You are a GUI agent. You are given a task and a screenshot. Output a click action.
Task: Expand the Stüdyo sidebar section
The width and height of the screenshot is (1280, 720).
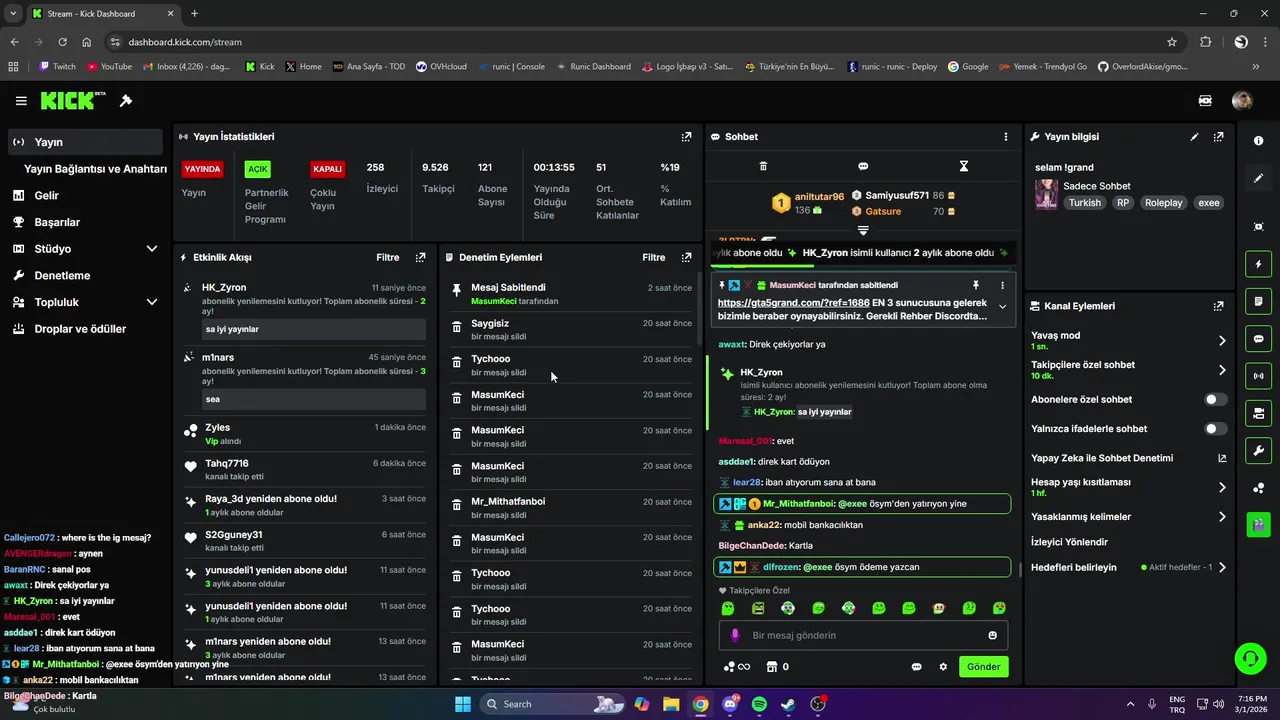coord(152,249)
